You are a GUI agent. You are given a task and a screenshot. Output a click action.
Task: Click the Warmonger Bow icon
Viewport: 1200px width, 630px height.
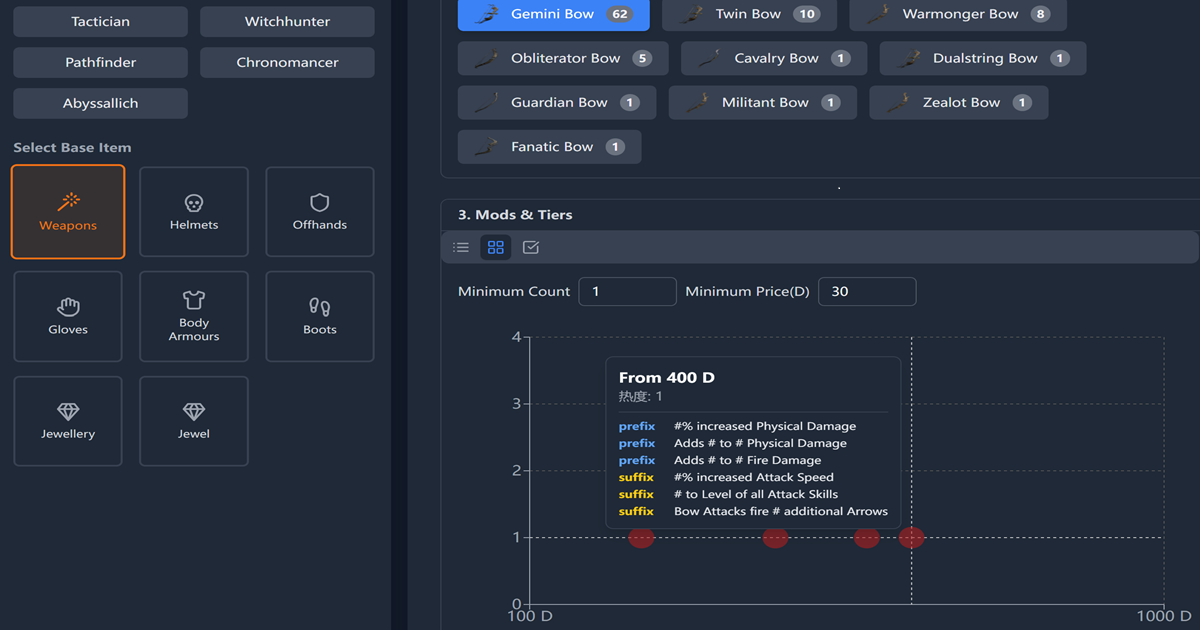click(877, 14)
